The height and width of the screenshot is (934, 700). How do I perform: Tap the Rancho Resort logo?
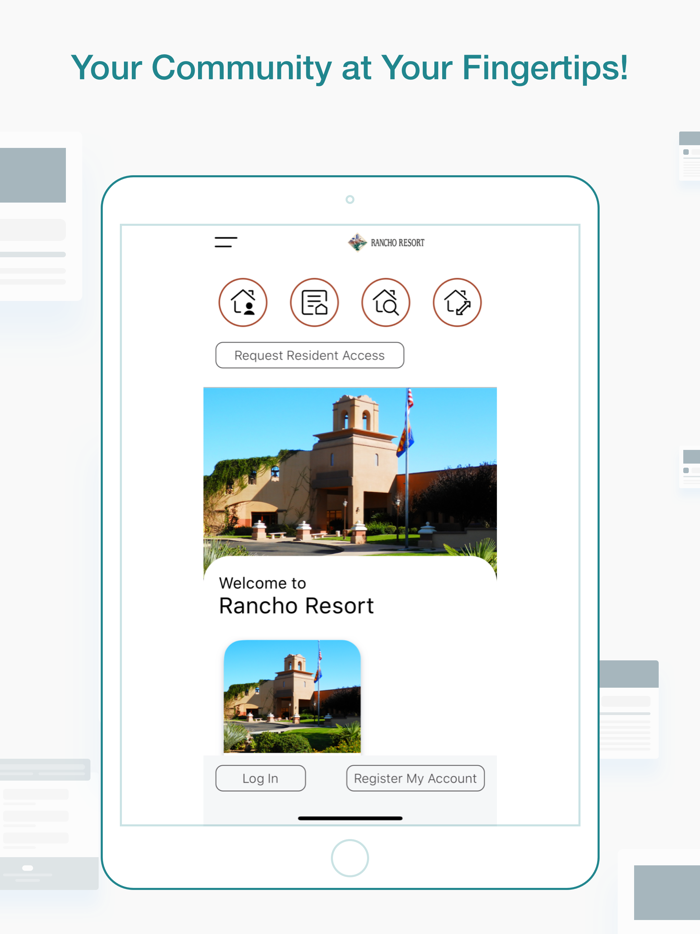pyautogui.click(x=386, y=242)
